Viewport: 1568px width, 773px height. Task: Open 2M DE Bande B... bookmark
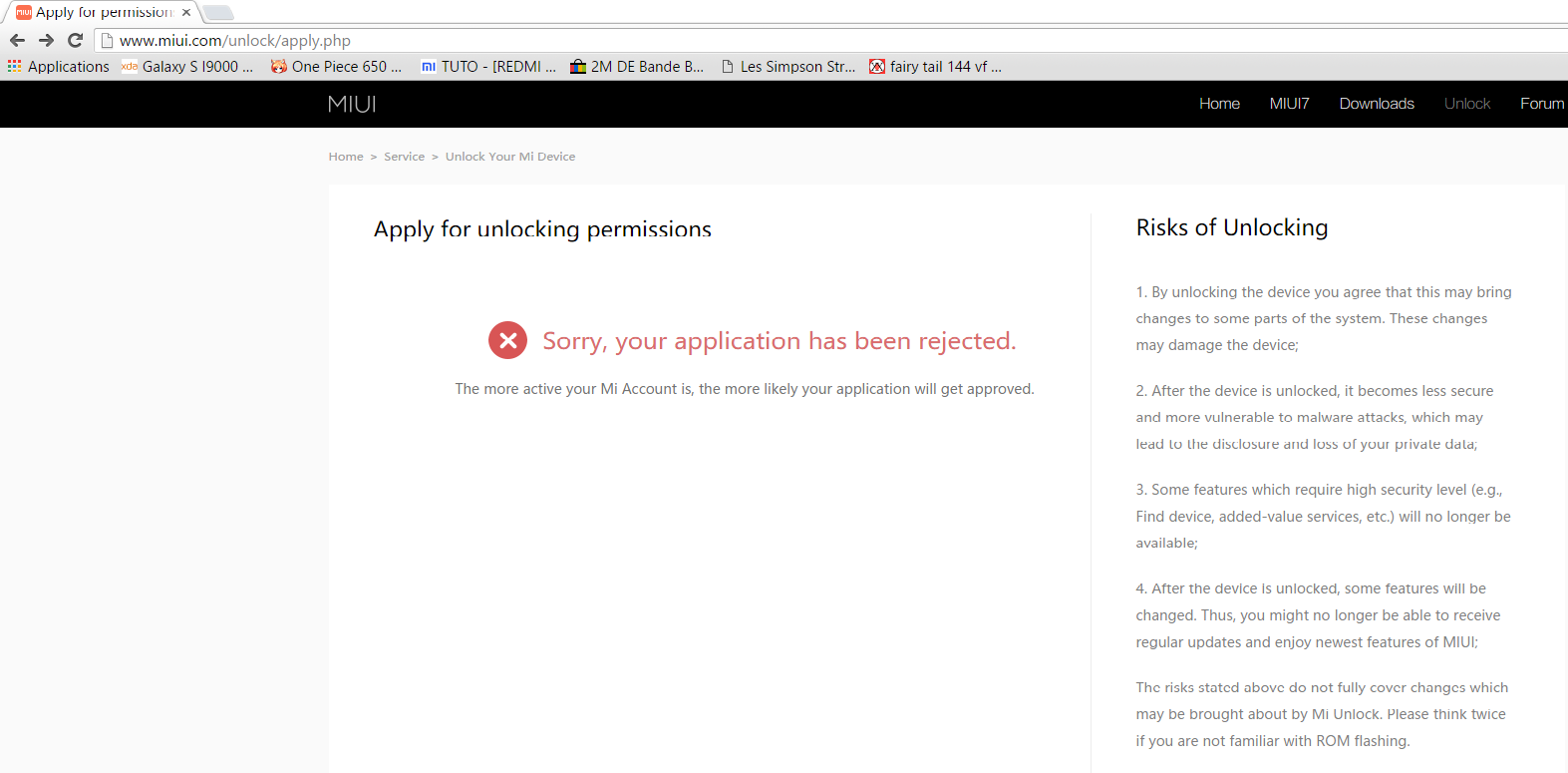tap(637, 67)
